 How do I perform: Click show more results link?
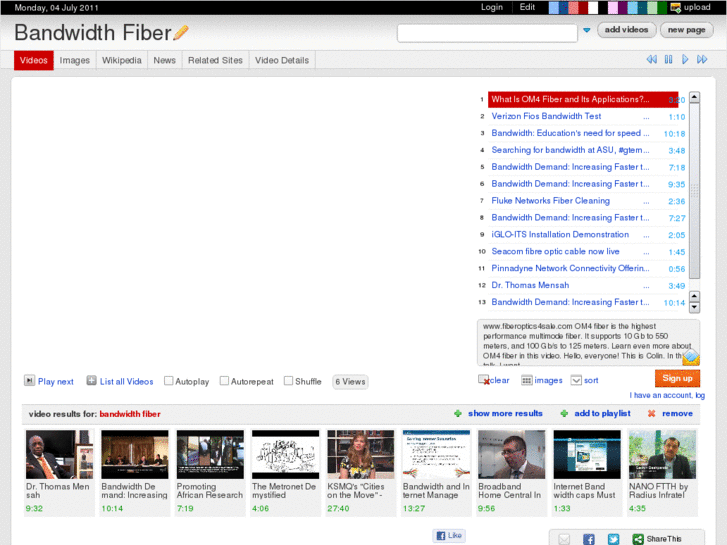click(505, 413)
